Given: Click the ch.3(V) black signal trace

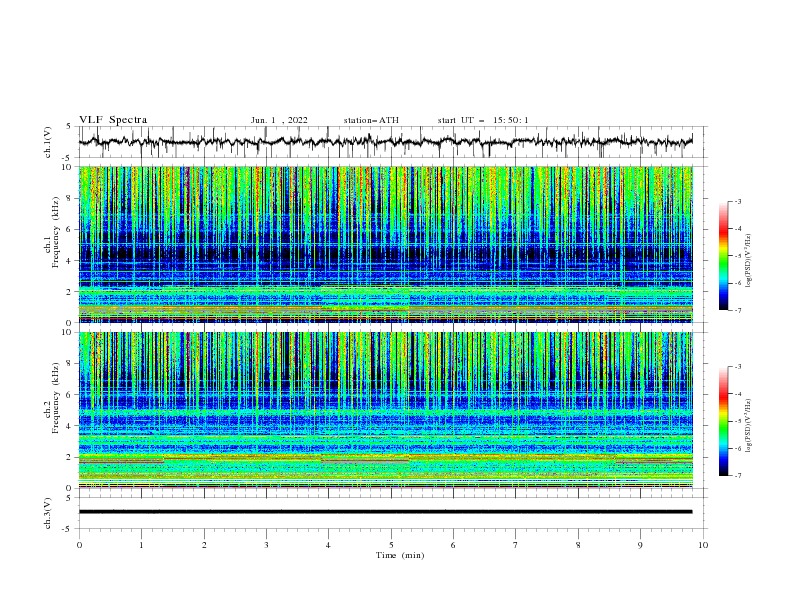Looking at the screenshot, I should pos(385,512).
